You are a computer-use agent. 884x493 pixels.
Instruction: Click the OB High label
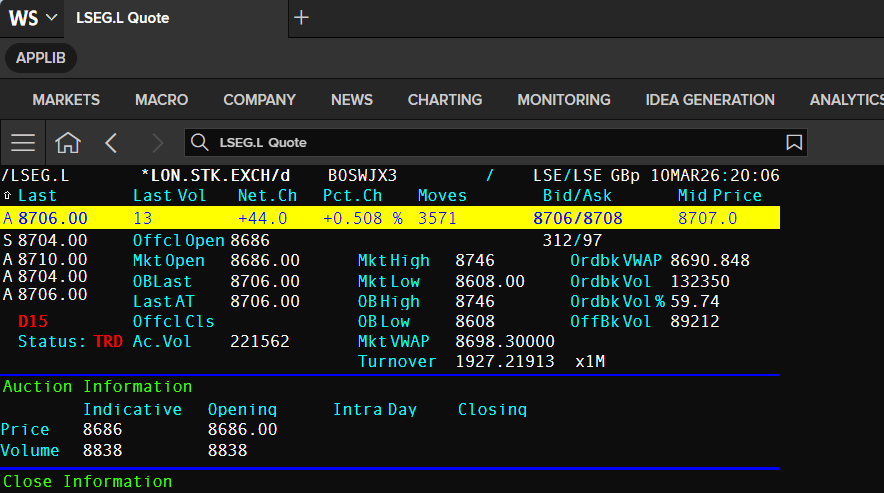389,302
